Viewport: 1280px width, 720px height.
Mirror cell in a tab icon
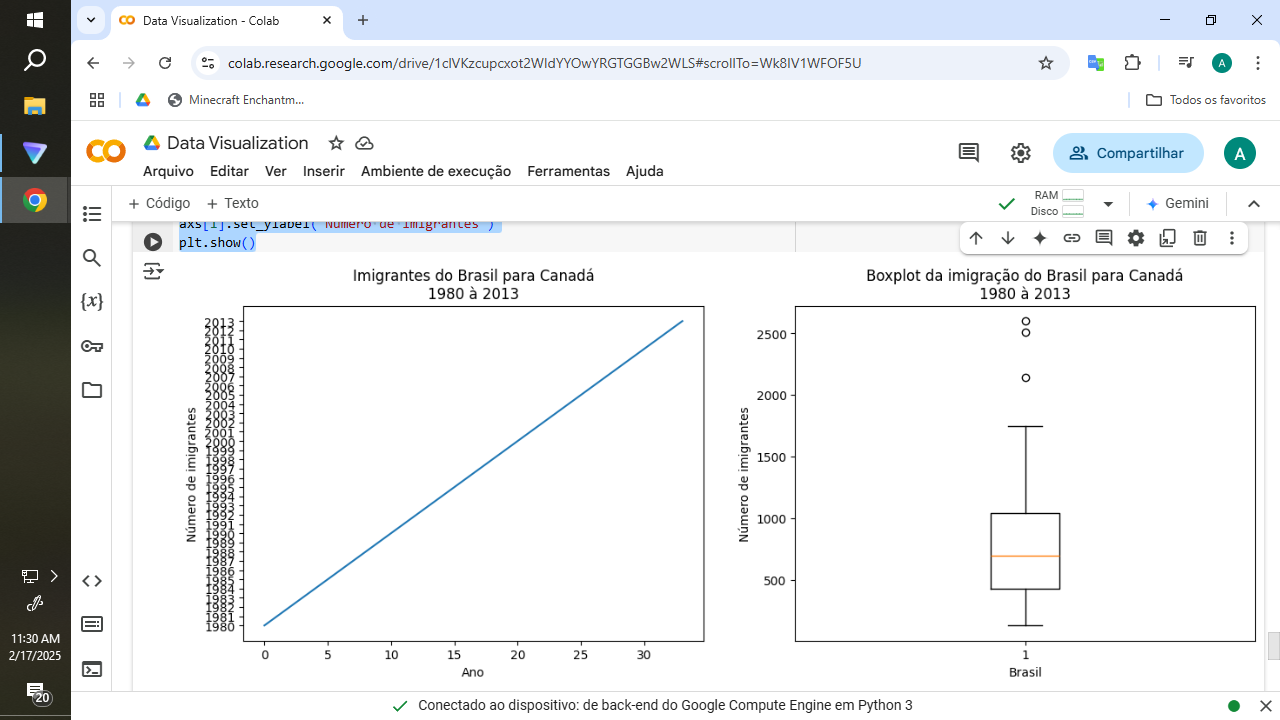click(1168, 238)
